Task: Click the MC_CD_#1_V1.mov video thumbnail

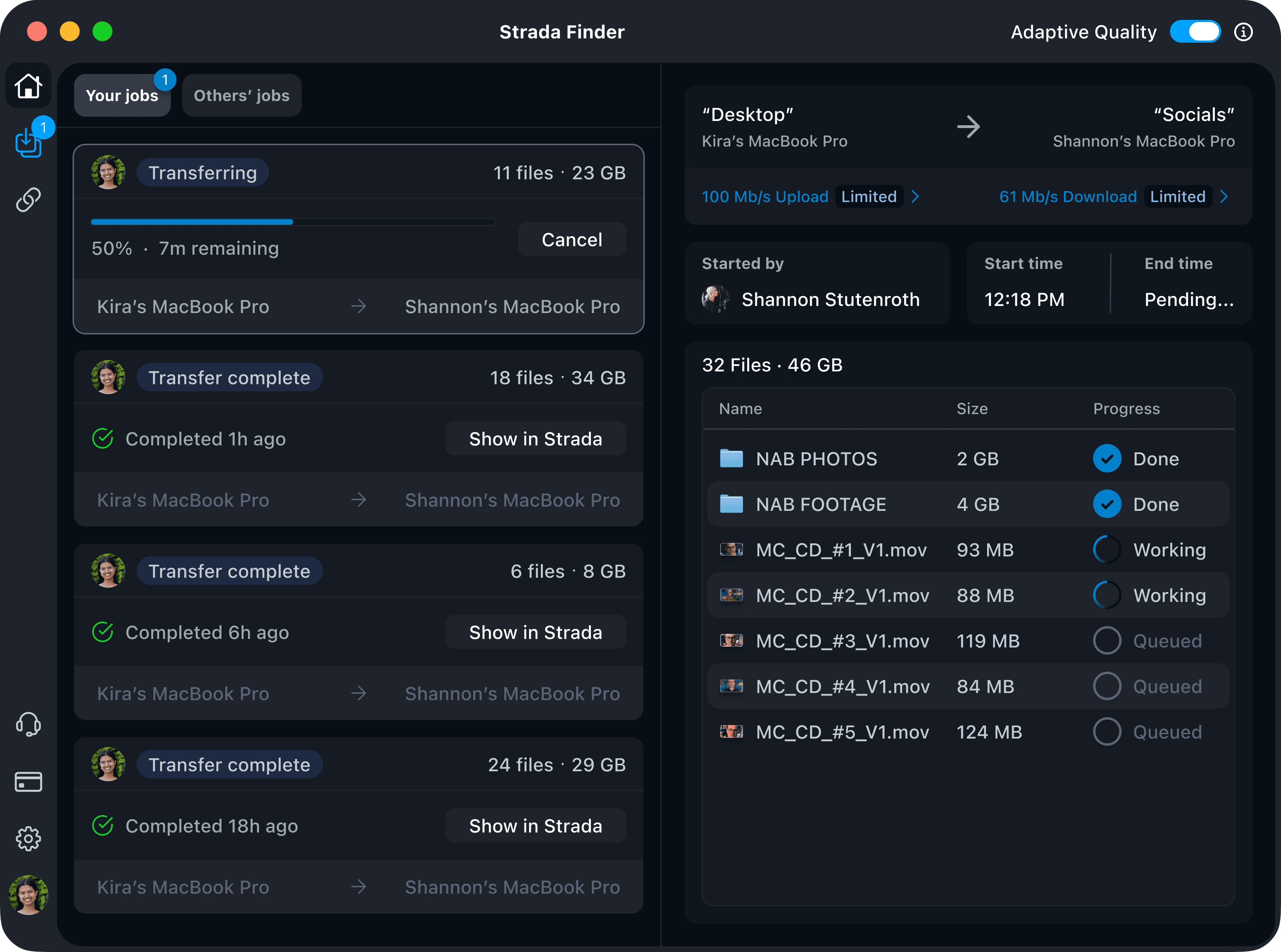Action: pos(731,549)
